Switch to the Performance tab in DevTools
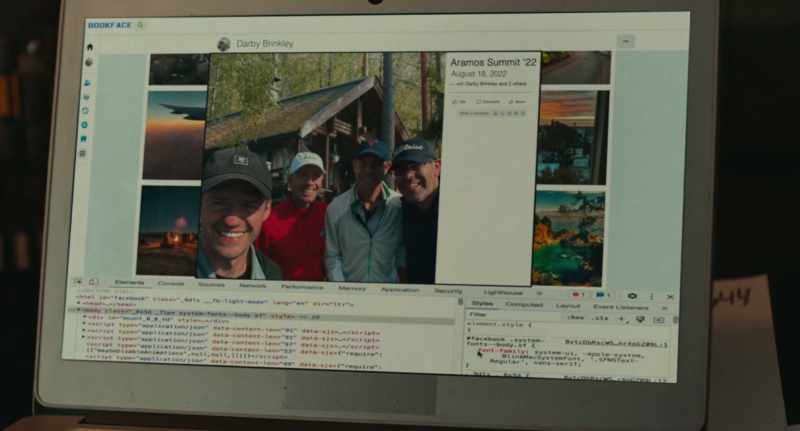 pos(302,287)
